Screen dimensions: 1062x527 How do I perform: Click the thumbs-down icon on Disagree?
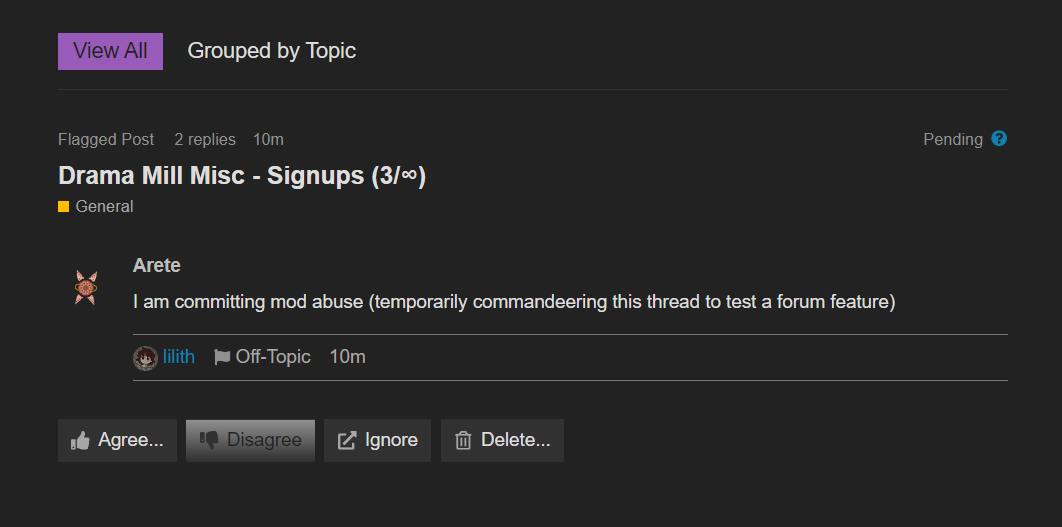(209, 441)
